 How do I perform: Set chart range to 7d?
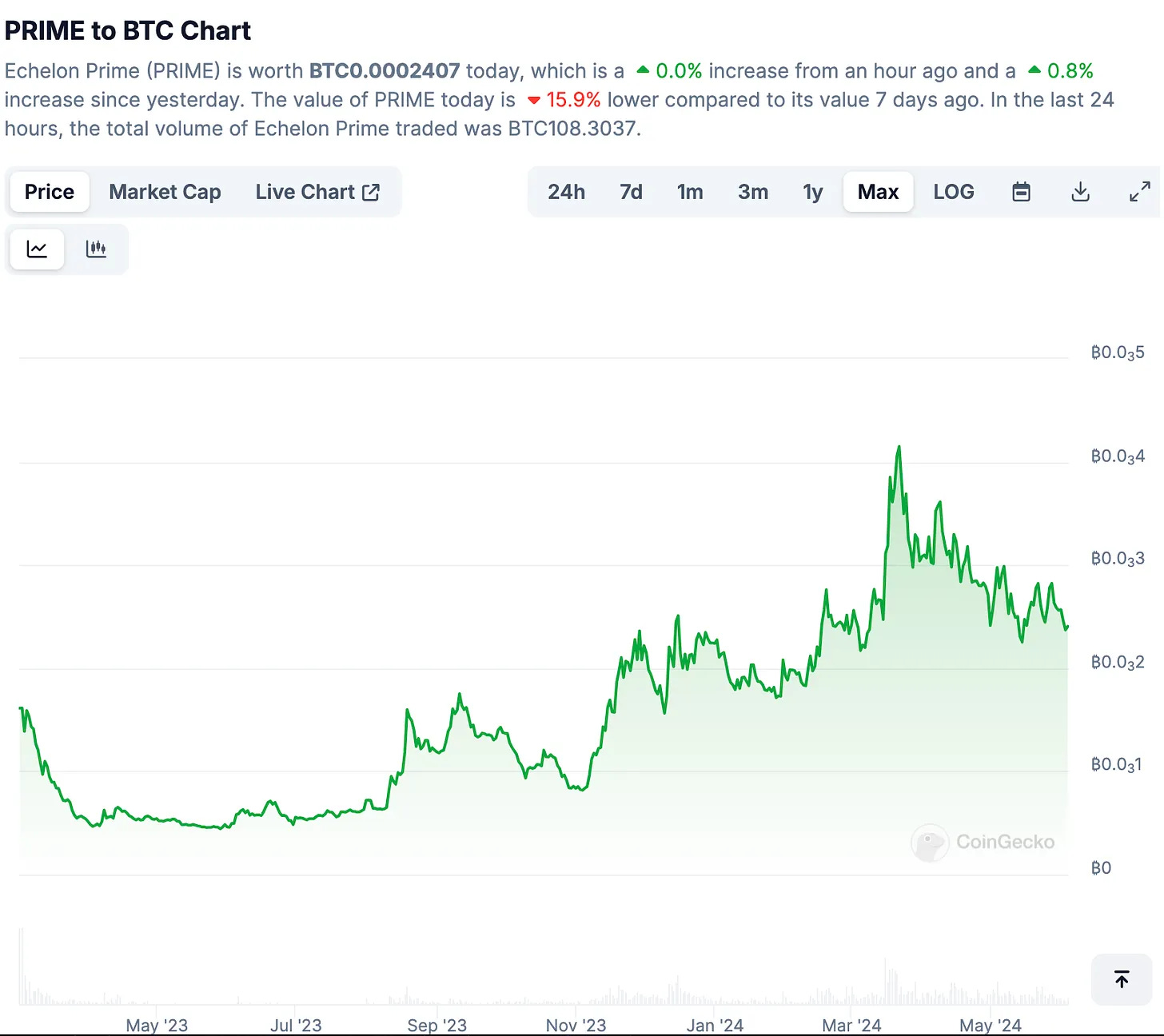pyautogui.click(x=631, y=192)
